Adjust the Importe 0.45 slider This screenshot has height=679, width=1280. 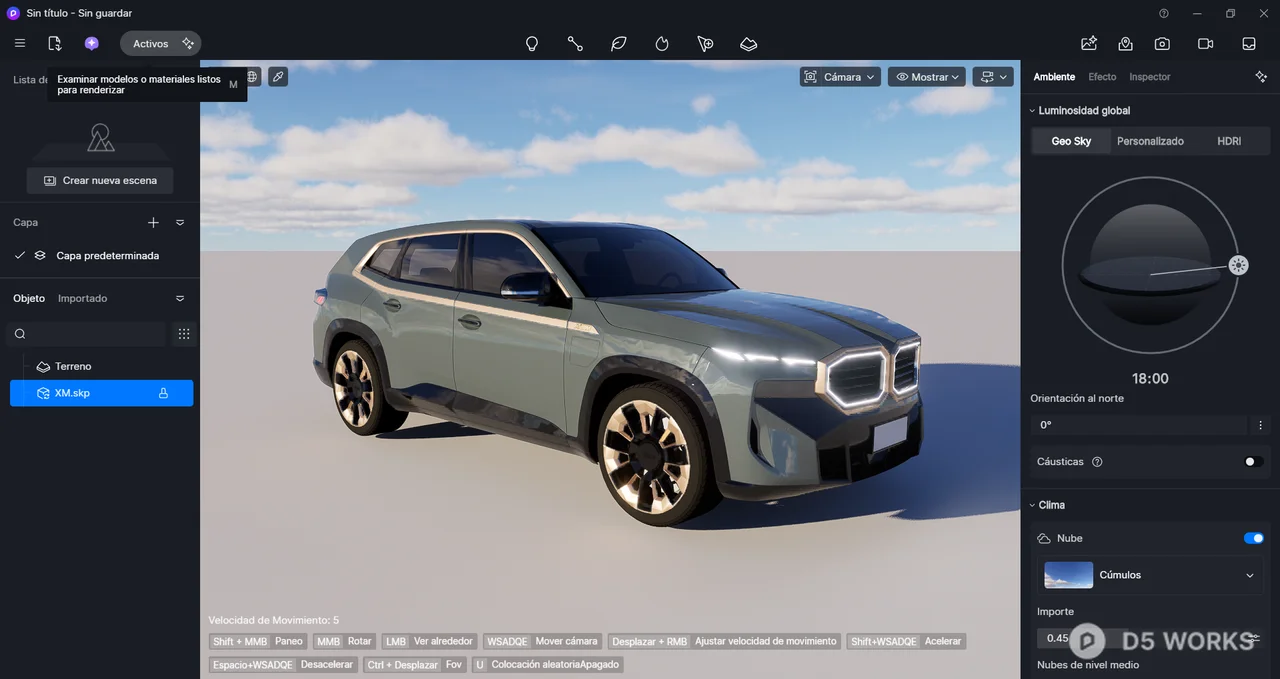1139,638
